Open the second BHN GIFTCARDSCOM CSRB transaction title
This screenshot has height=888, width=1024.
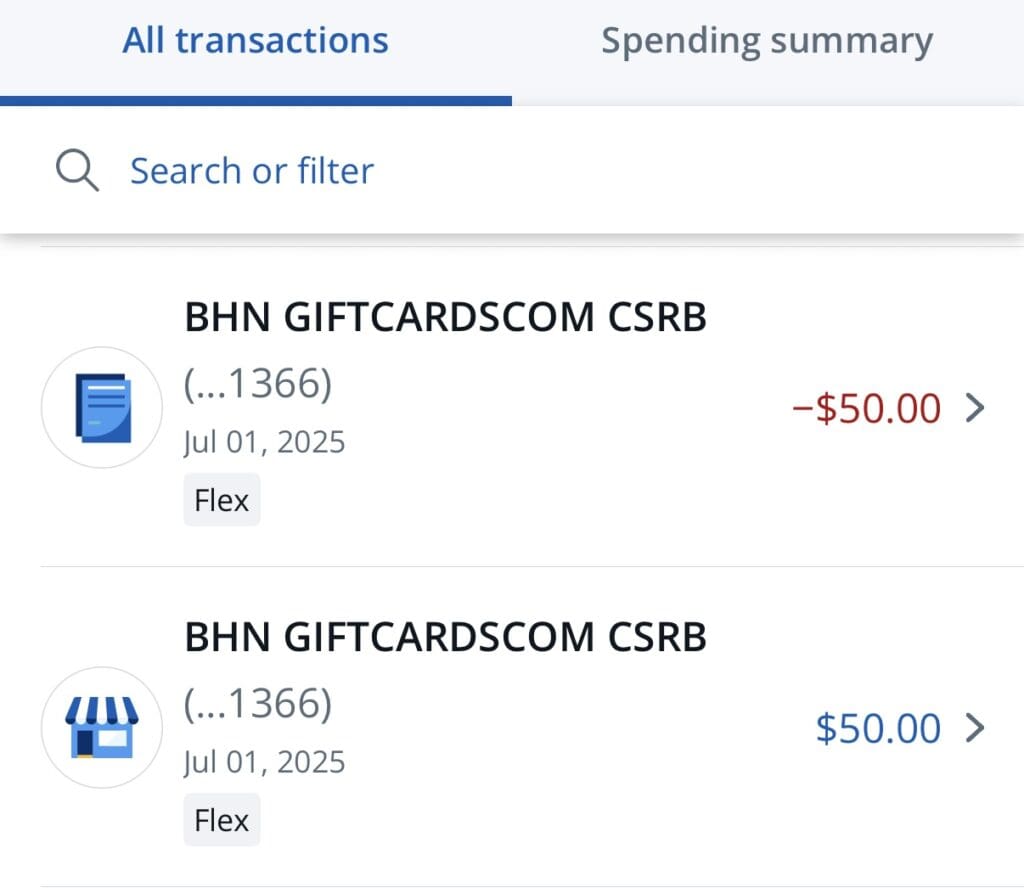point(445,637)
